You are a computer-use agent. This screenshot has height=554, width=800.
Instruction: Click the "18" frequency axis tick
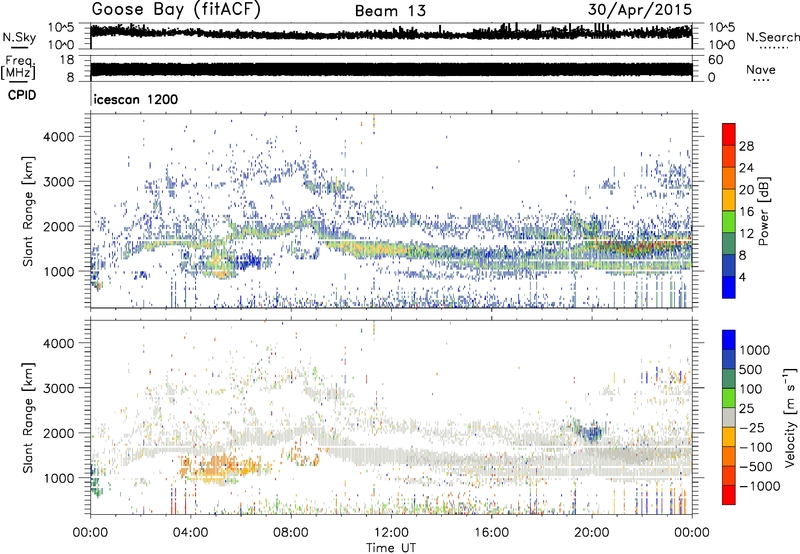pyautogui.click(x=66, y=60)
